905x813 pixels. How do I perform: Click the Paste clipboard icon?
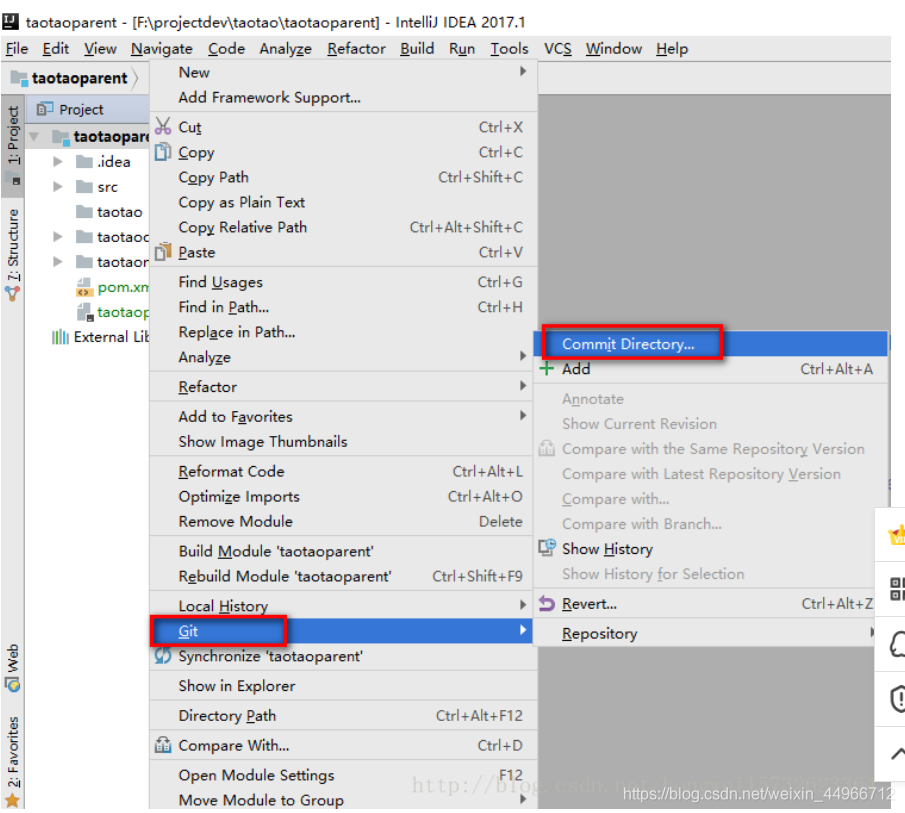[x=163, y=252]
